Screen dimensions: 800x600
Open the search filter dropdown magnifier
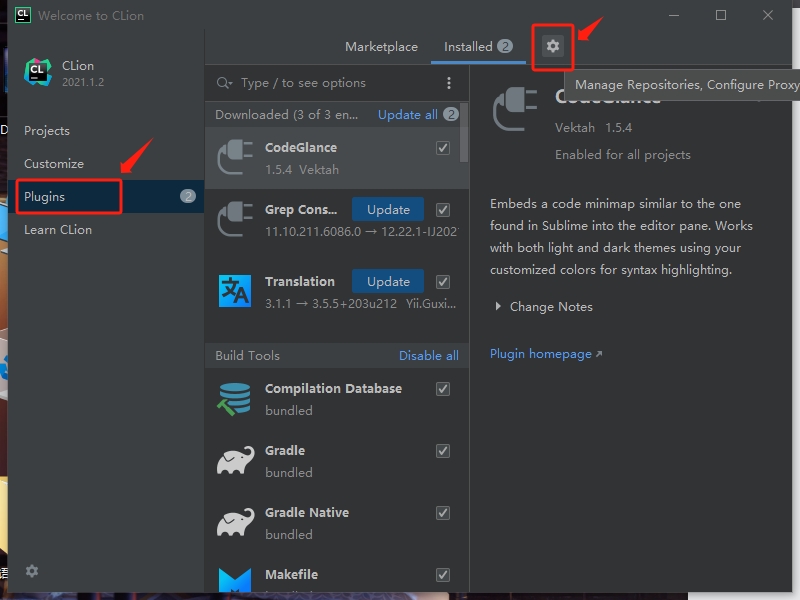pos(225,83)
